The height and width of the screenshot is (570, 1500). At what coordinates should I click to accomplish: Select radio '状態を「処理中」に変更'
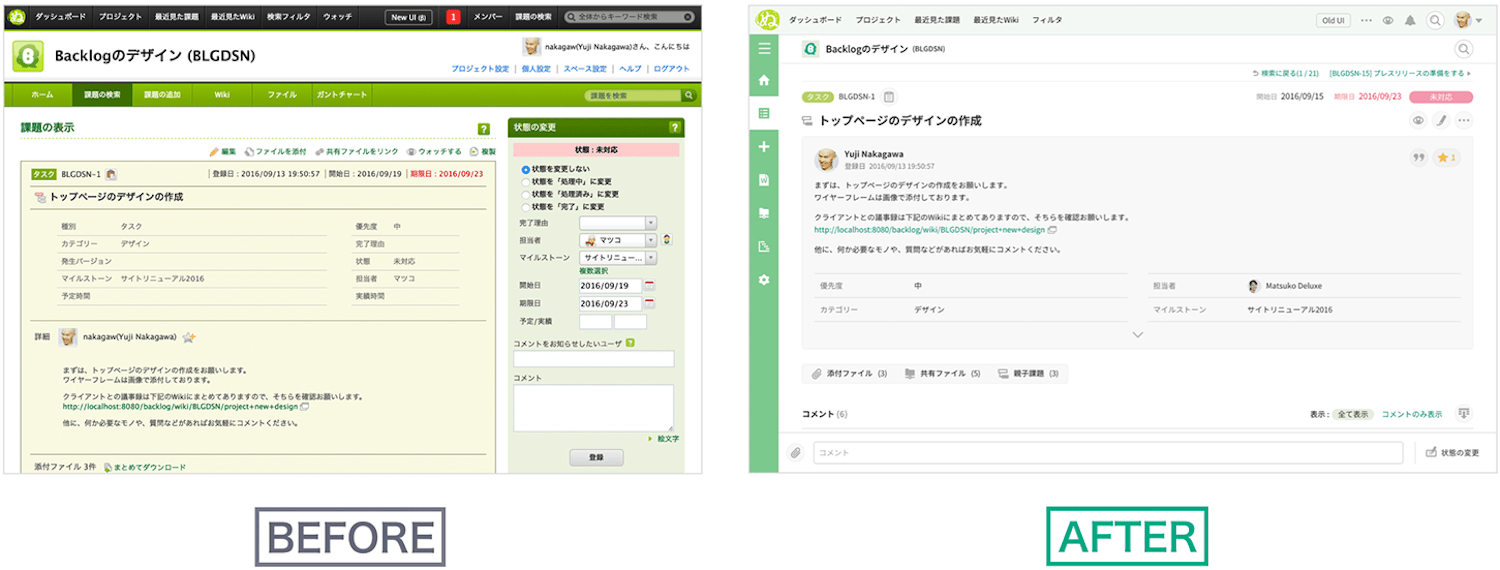click(x=526, y=182)
